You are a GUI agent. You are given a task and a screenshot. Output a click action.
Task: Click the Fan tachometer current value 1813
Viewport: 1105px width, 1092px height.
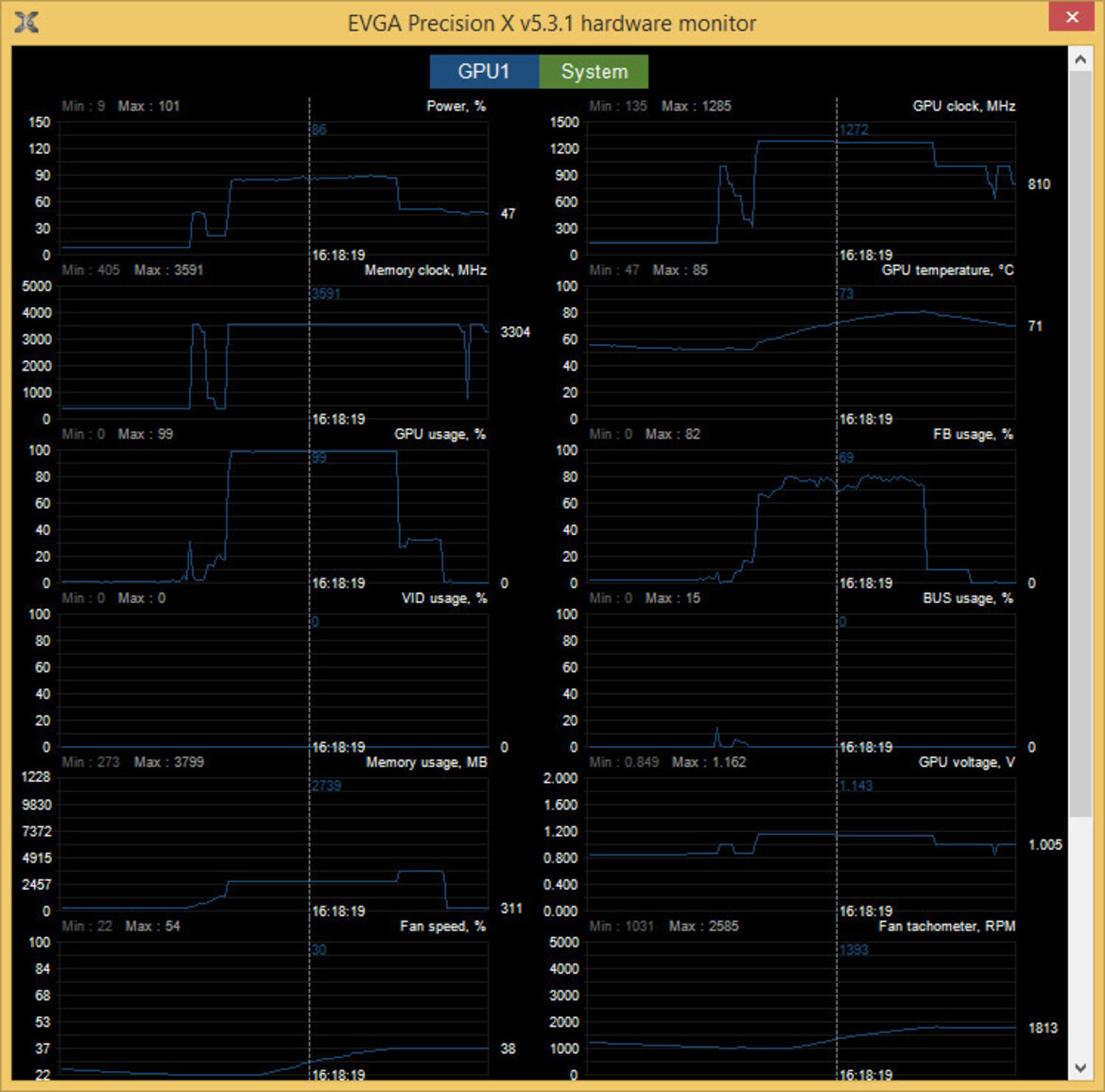click(1043, 1029)
